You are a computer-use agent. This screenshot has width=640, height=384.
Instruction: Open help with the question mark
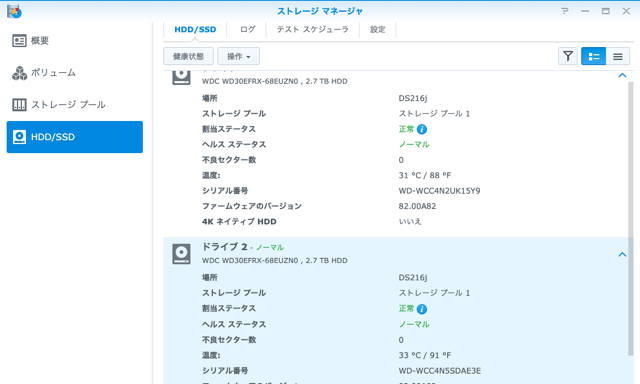tap(564, 11)
